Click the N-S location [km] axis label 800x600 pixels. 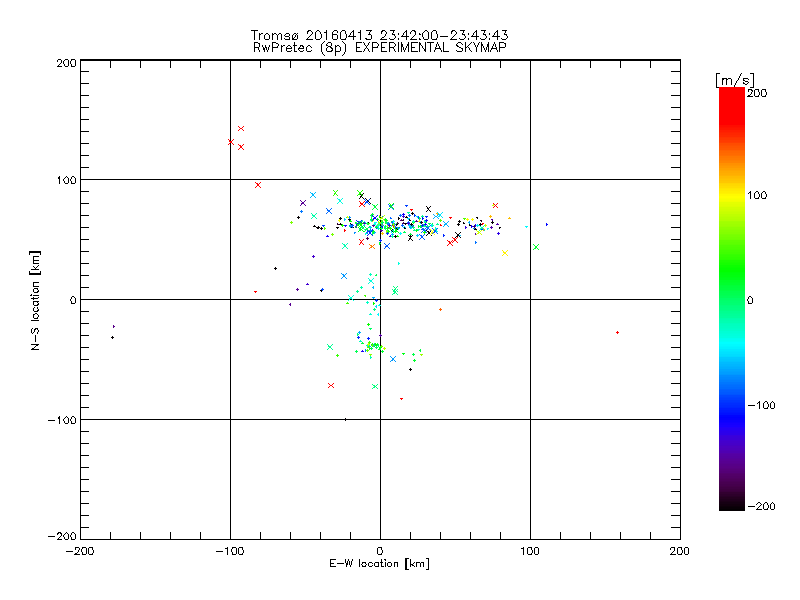pyautogui.click(x=35, y=300)
